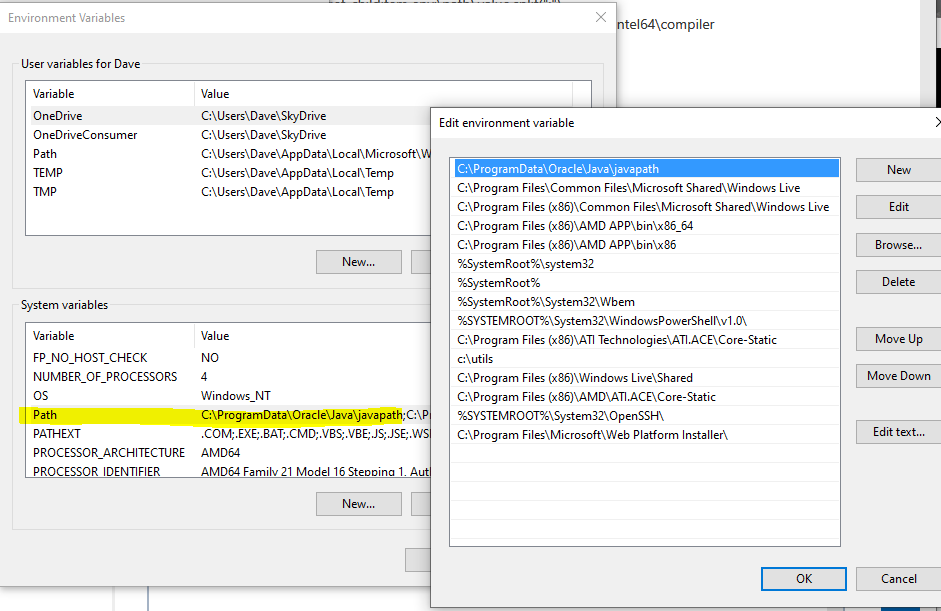941x611 pixels.
Task: Select the Windows Live\Shared path entry
Action: (x=645, y=378)
